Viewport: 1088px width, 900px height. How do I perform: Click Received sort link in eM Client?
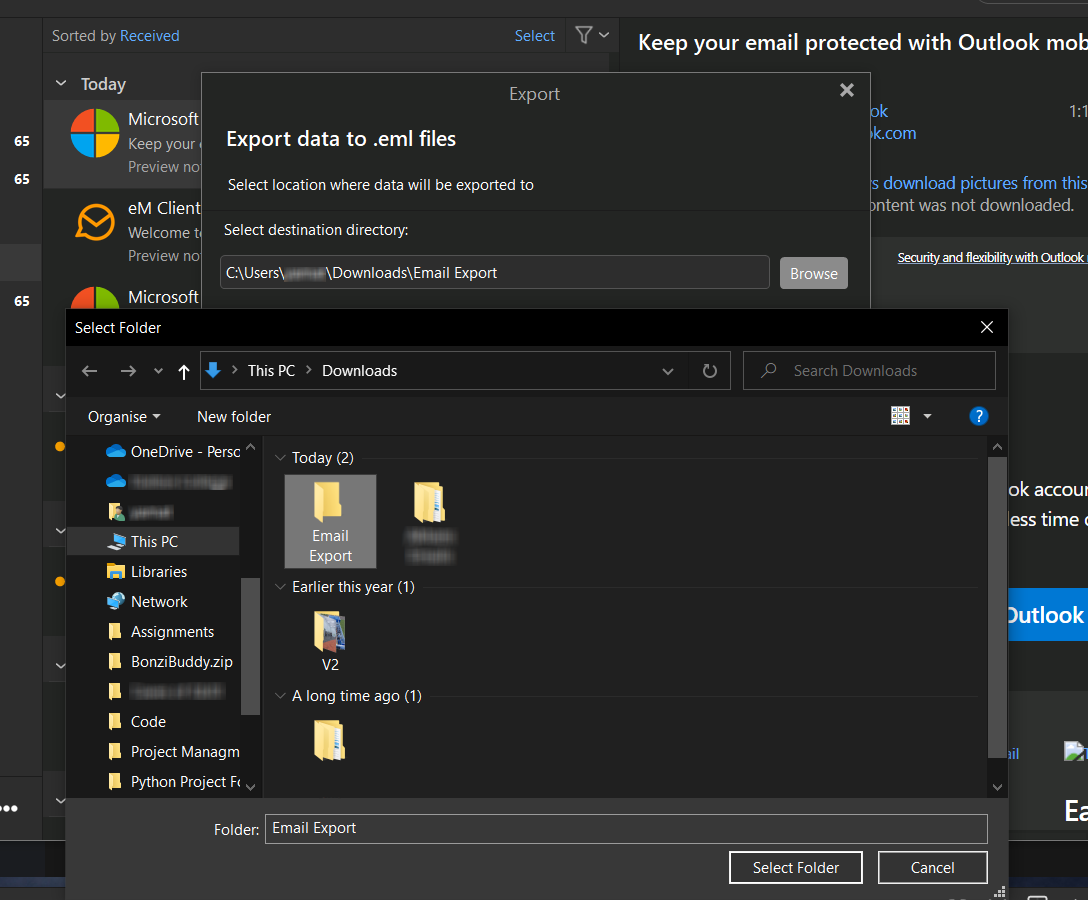[149, 36]
